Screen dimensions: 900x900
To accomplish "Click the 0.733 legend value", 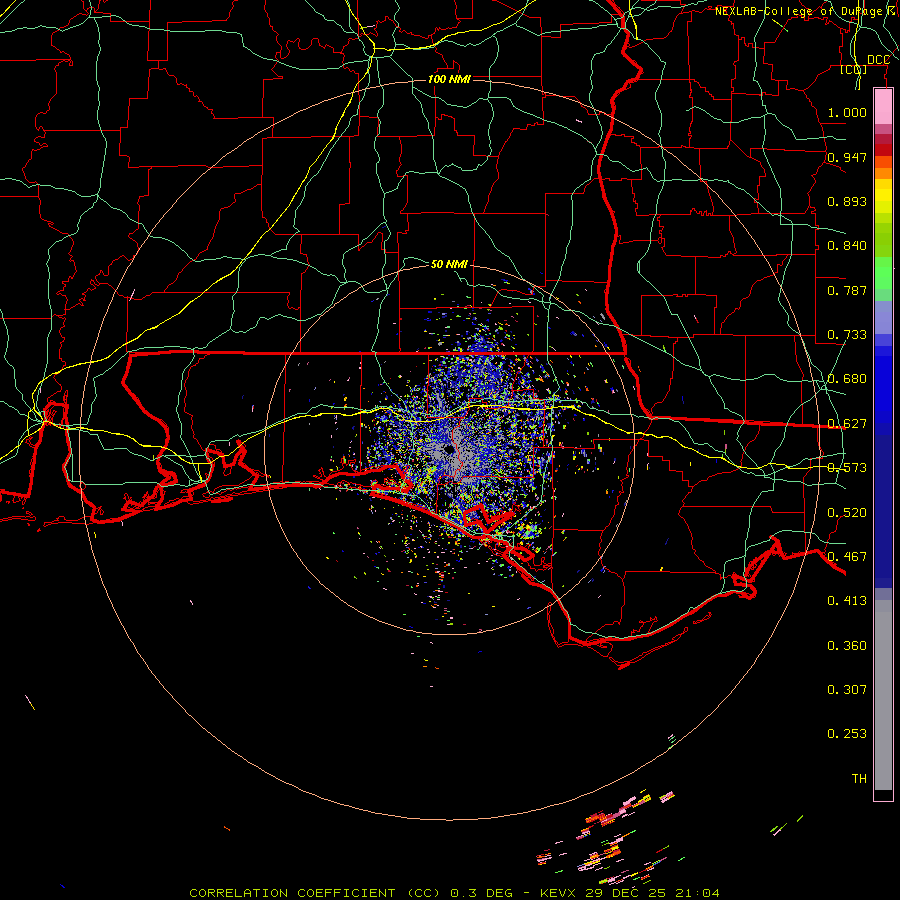I will (847, 334).
